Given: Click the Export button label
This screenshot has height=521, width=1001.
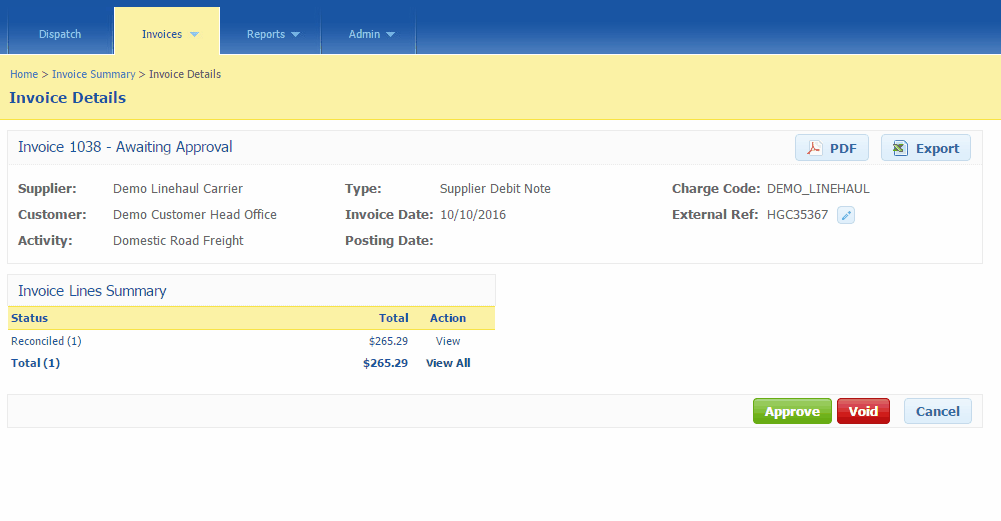Looking at the screenshot, I should [x=937, y=148].
